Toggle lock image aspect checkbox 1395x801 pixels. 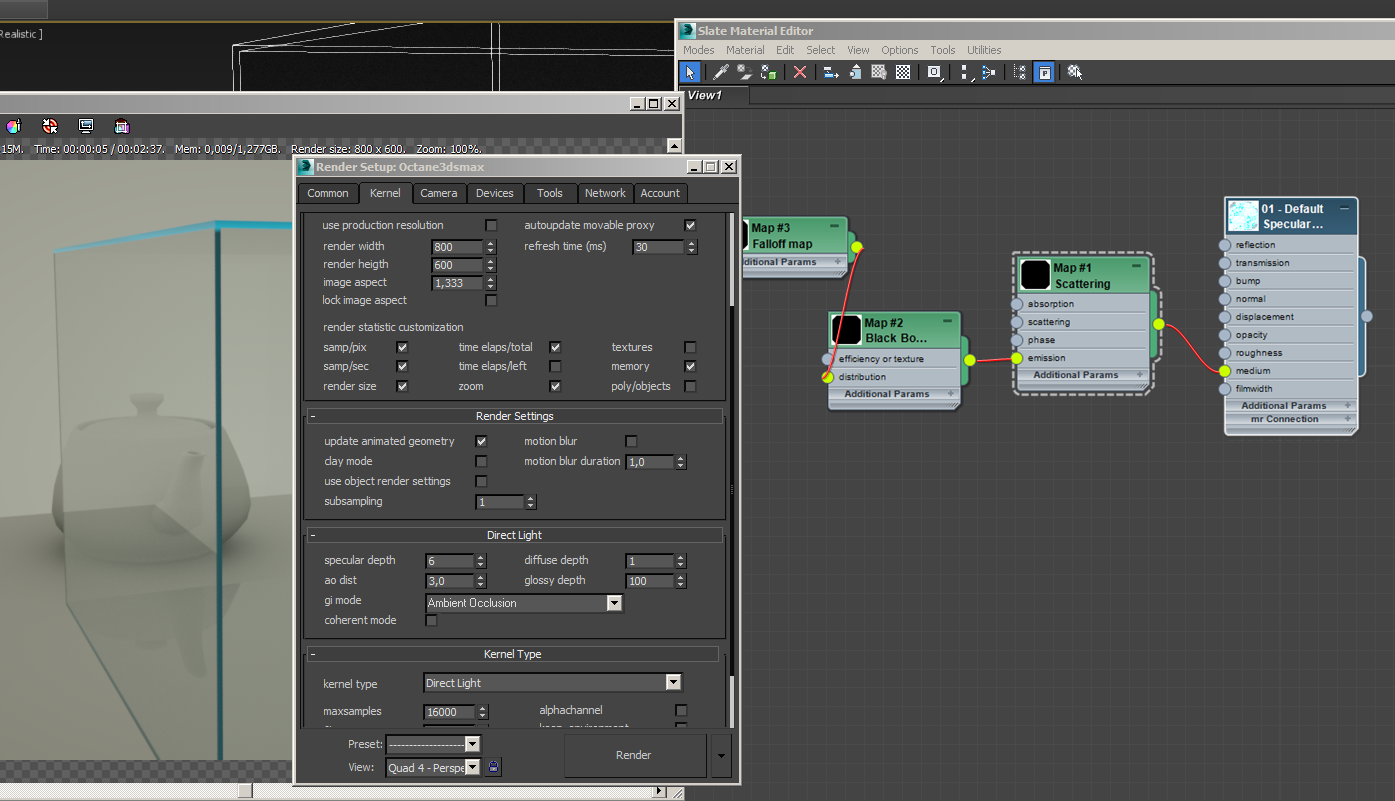tap(491, 300)
